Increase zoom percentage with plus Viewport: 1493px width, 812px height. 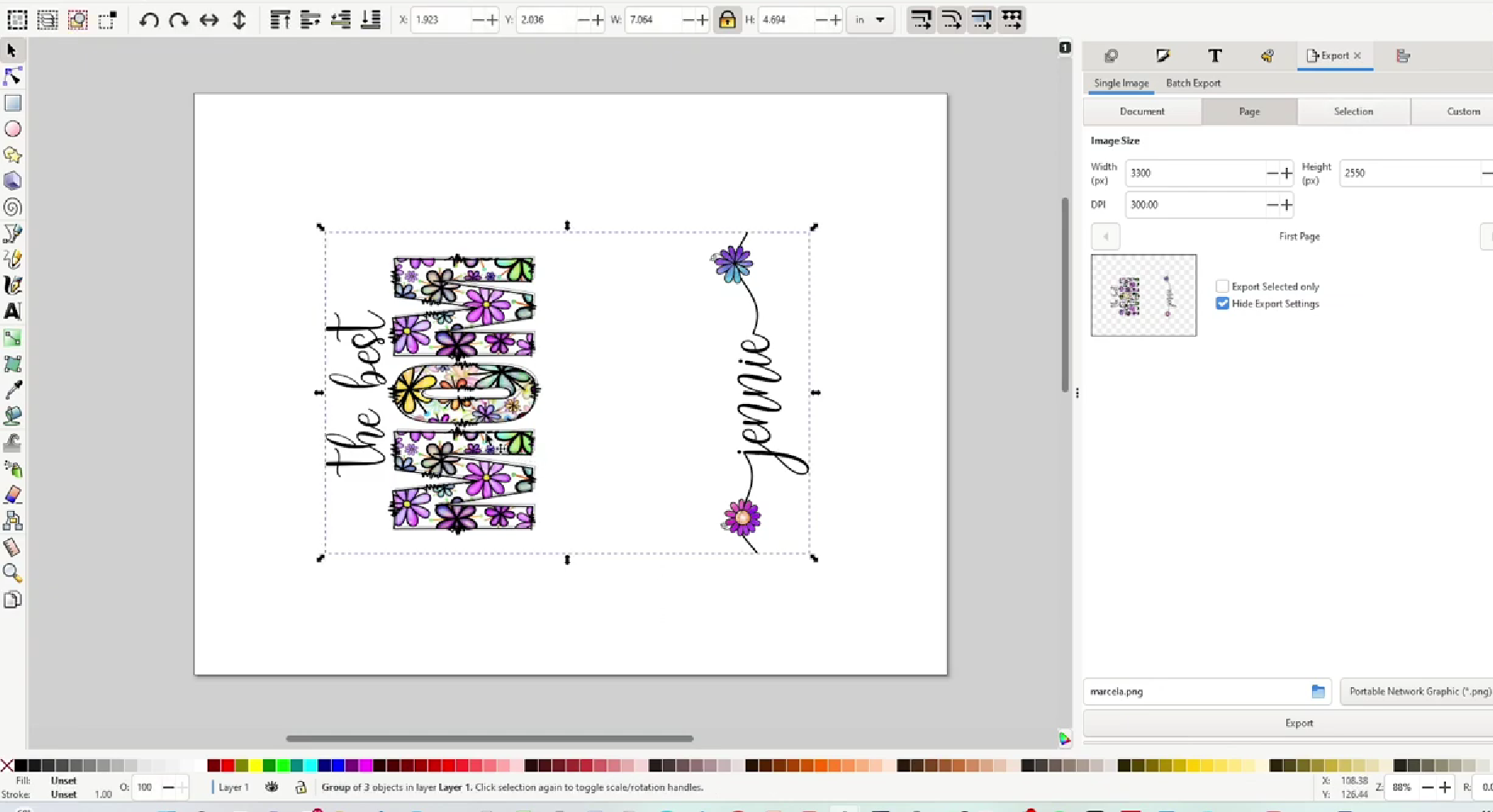click(1444, 787)
